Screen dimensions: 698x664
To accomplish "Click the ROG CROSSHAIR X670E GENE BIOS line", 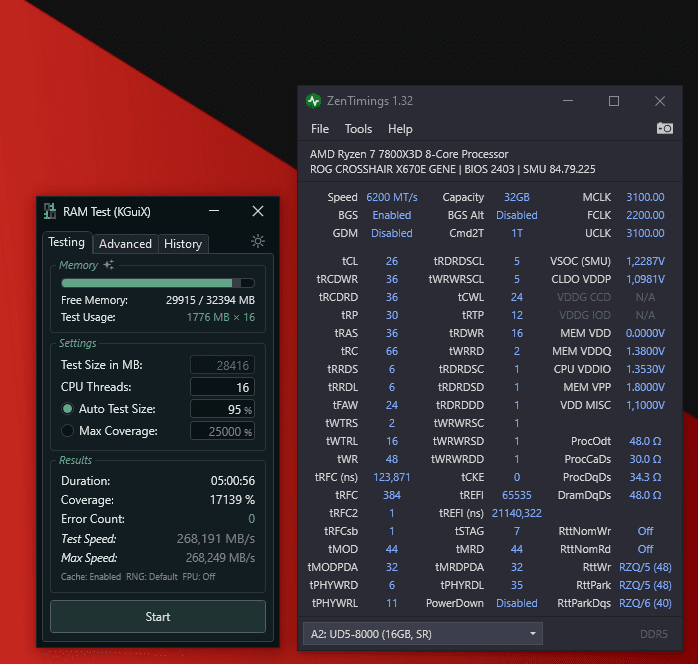I will click(x=453, y=169).
